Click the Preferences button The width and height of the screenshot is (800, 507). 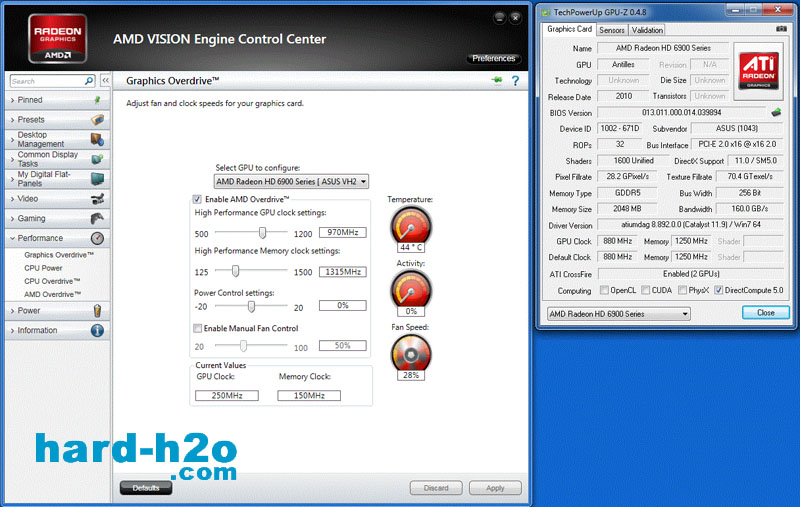493,59
